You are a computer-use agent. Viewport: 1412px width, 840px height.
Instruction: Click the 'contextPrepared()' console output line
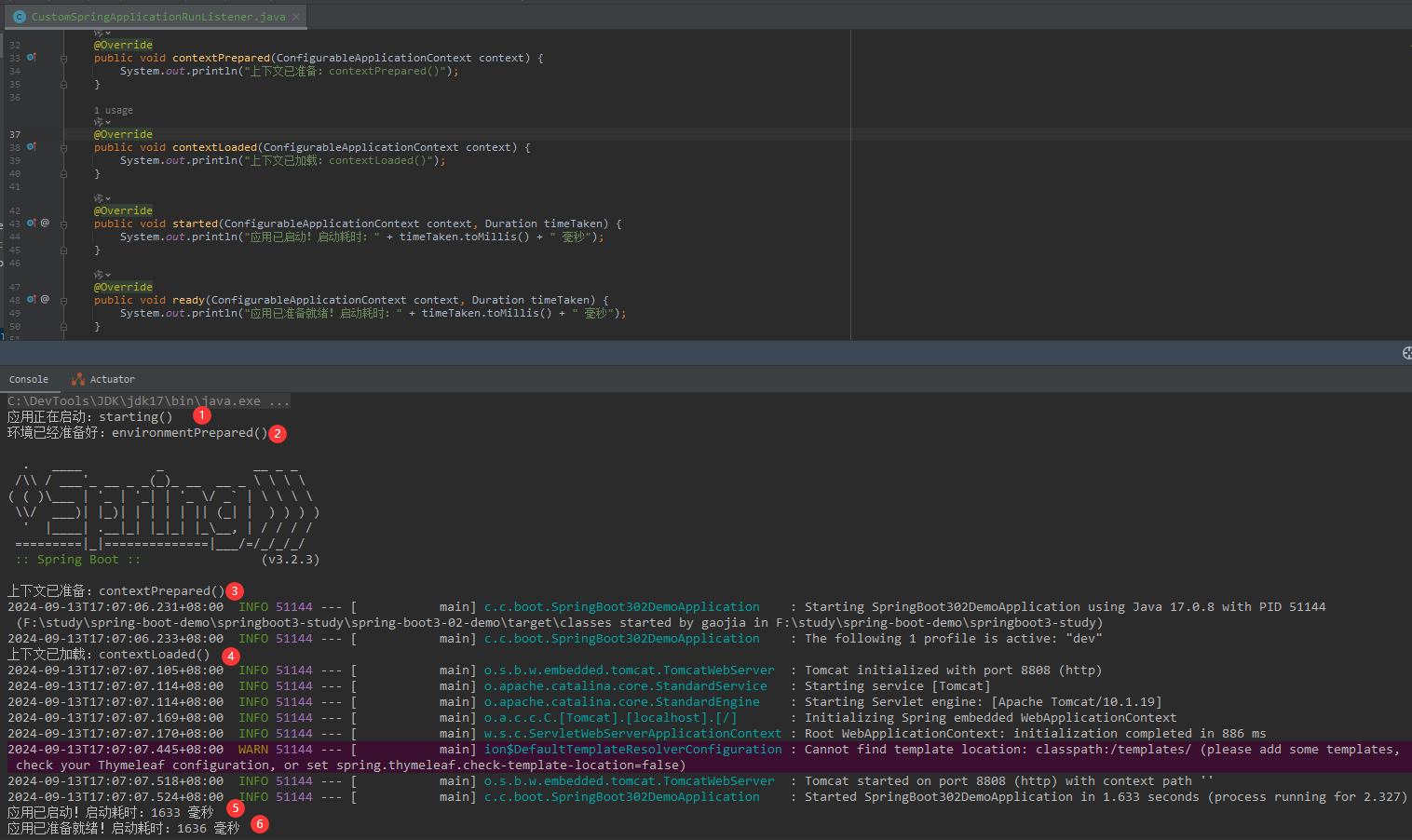tap(116, 591)
